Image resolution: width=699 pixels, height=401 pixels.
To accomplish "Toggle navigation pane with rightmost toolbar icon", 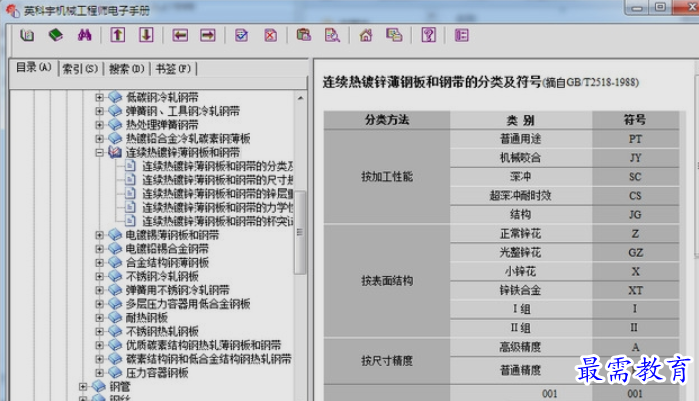I will click(461, 35).
